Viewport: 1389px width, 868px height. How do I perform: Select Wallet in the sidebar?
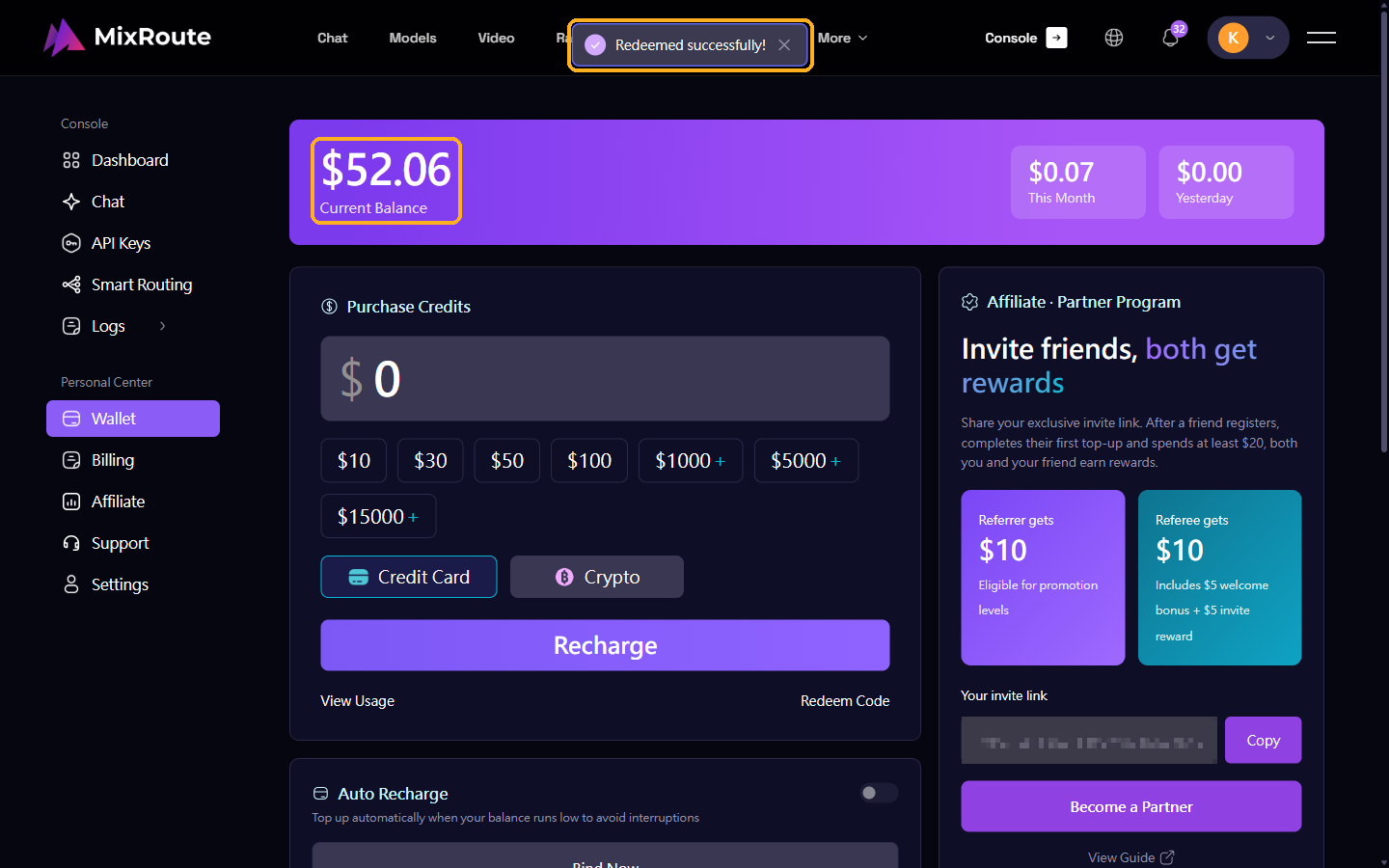133,419
